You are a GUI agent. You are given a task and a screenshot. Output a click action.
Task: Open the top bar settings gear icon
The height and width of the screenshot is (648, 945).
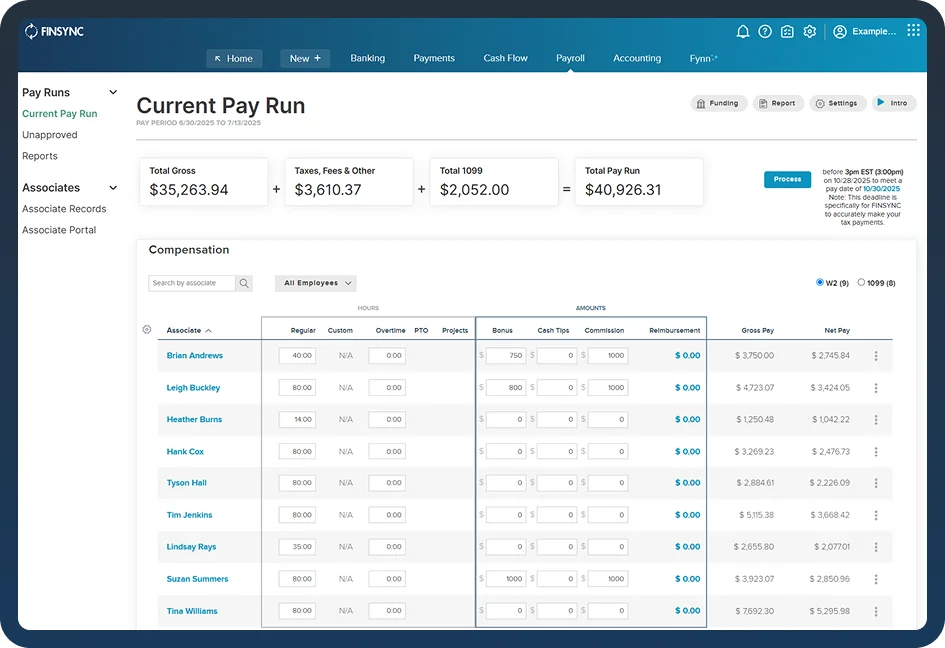coord(810,31)
